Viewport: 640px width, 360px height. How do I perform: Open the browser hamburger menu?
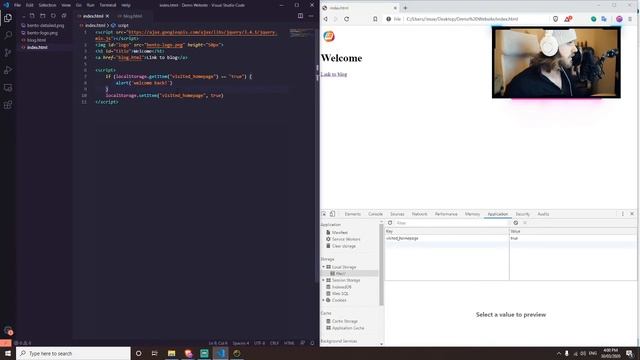(x=630, y=19)
